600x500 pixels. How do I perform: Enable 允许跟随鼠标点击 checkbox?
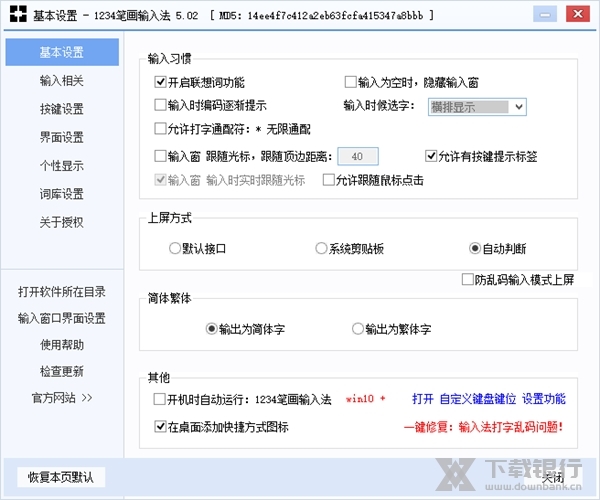tap(329, 180)
